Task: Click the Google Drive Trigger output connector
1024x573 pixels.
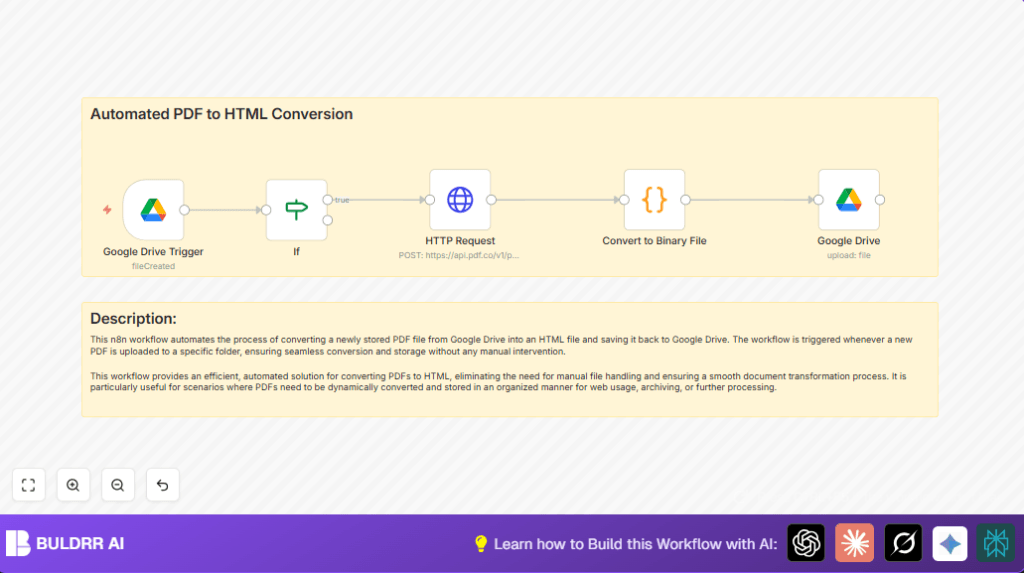Action: (x=185, y=210)
